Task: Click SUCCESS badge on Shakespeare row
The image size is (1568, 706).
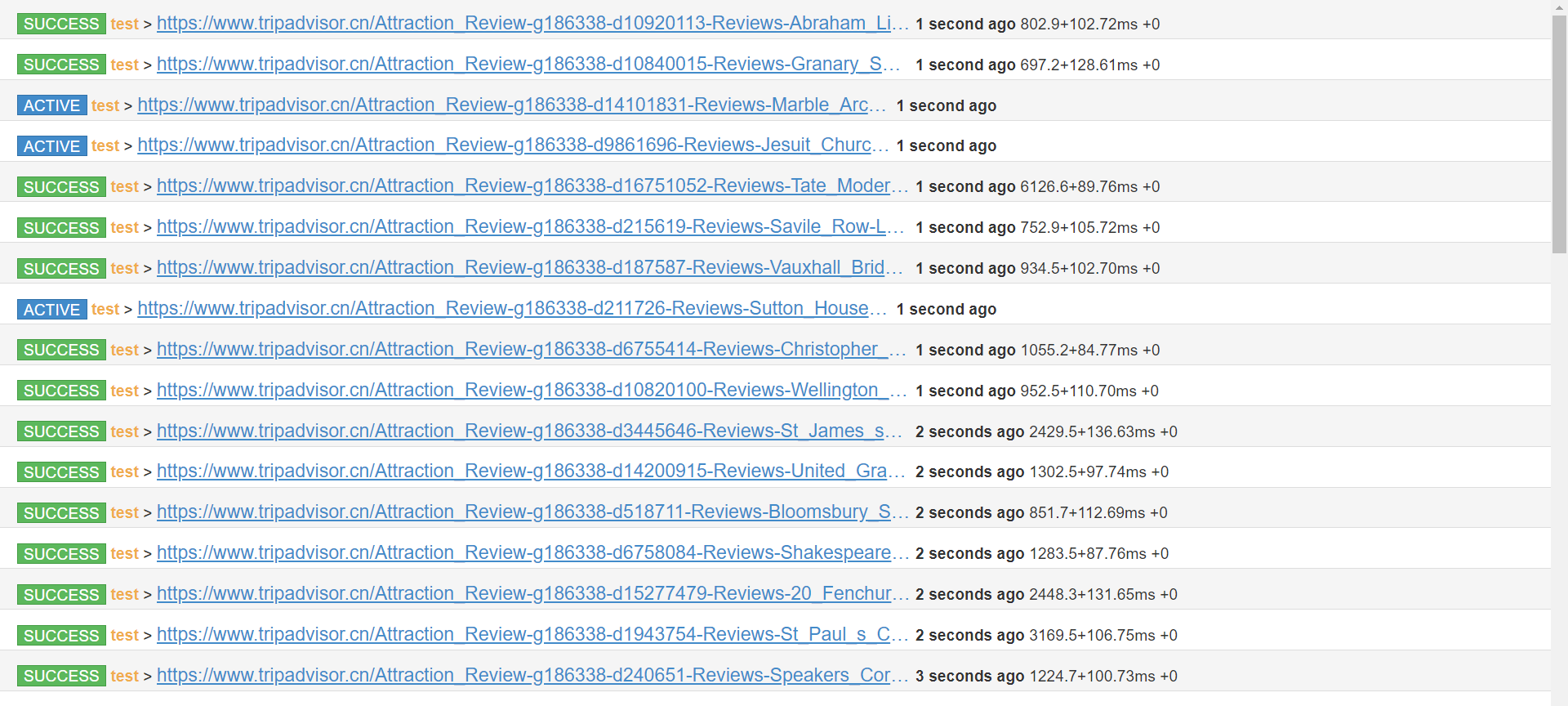Action: coord(61,554)
